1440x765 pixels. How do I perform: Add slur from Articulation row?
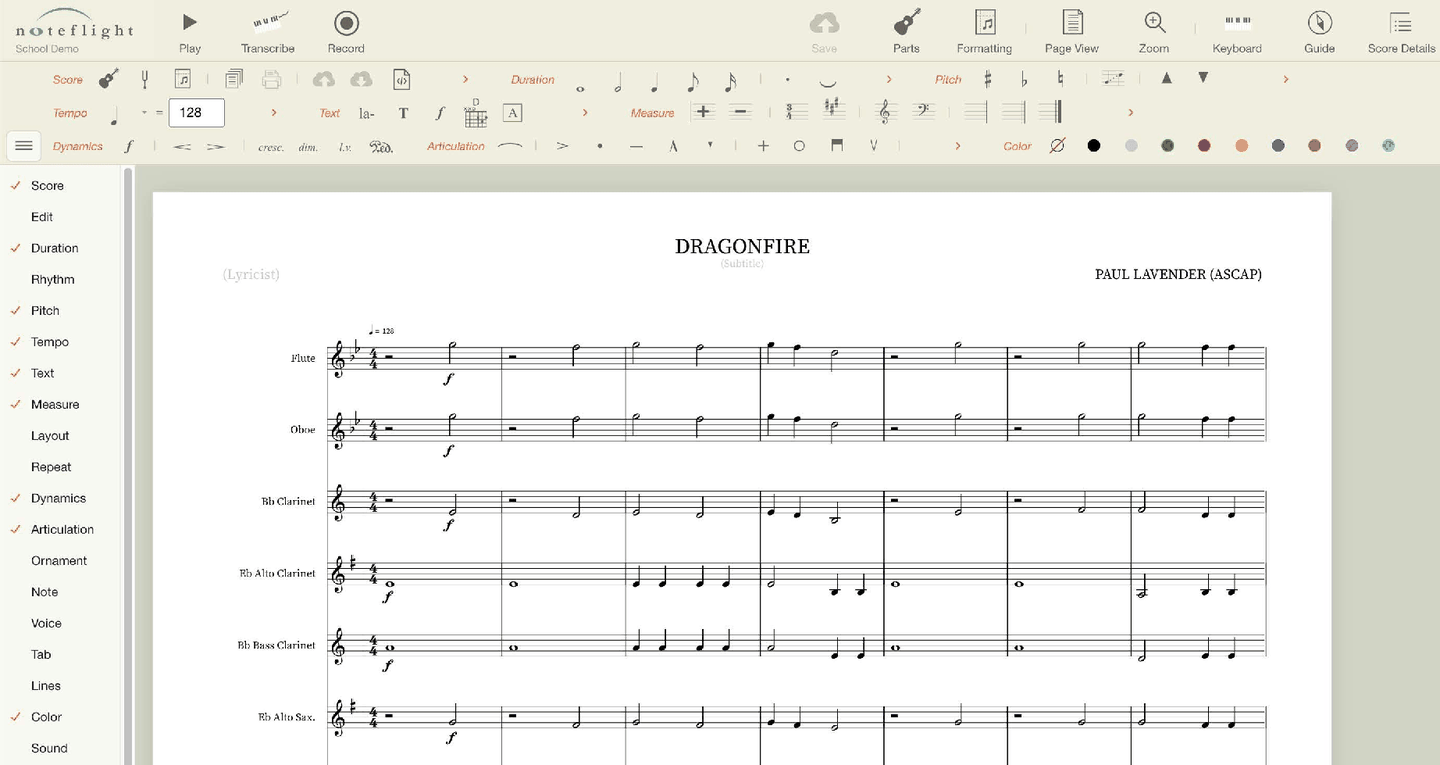[510, 146]
